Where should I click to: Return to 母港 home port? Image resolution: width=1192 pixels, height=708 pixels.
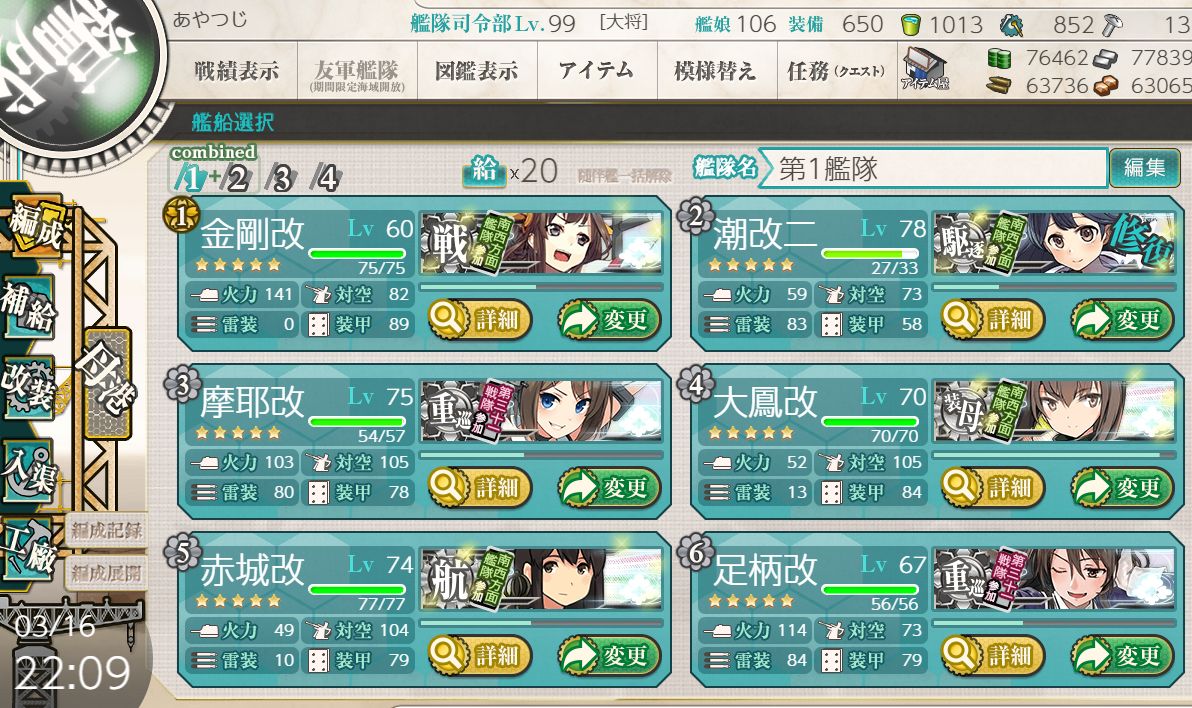(108, 383)
